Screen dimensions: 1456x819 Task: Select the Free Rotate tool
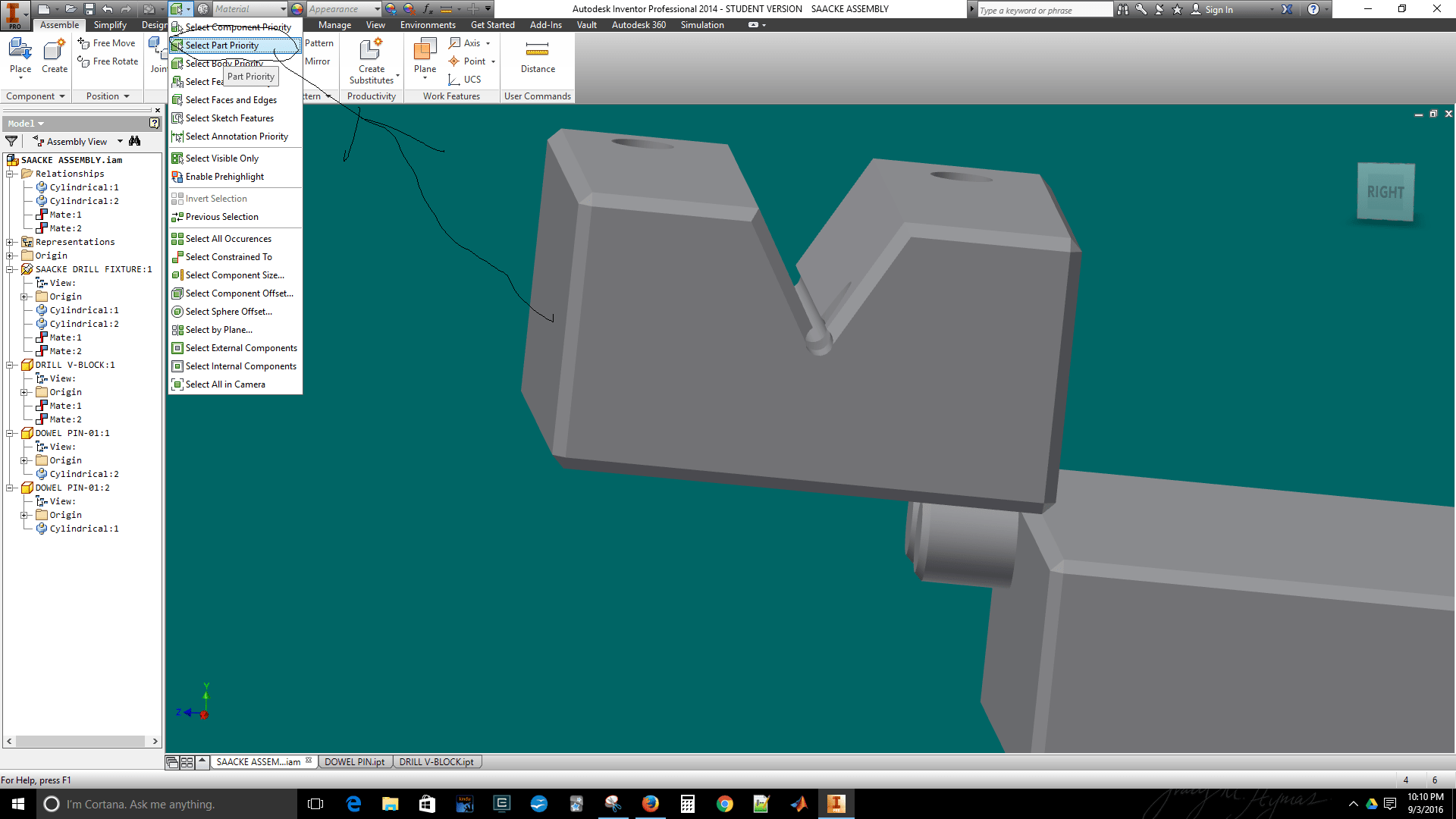point(108,61)
